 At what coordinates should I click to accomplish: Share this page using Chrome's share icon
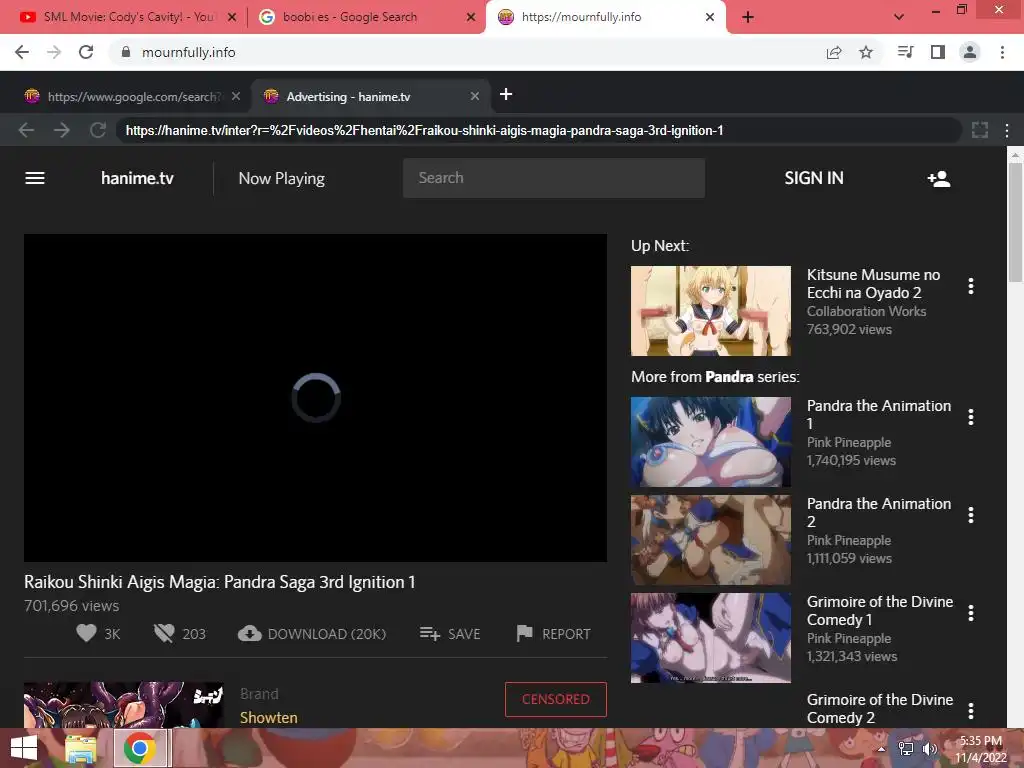834,52
